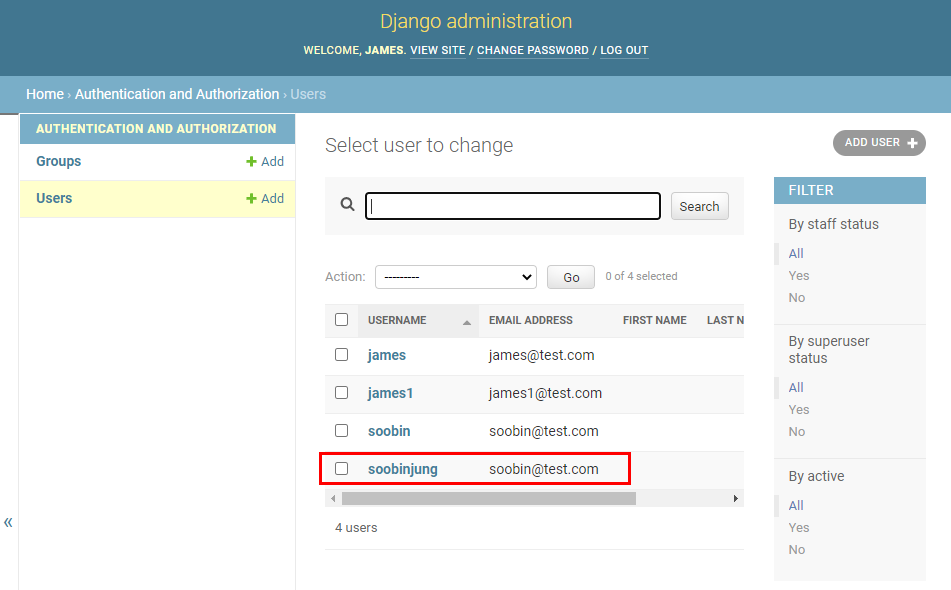Open the Authentication and Authorization sidebar heading

pos(156,129)
